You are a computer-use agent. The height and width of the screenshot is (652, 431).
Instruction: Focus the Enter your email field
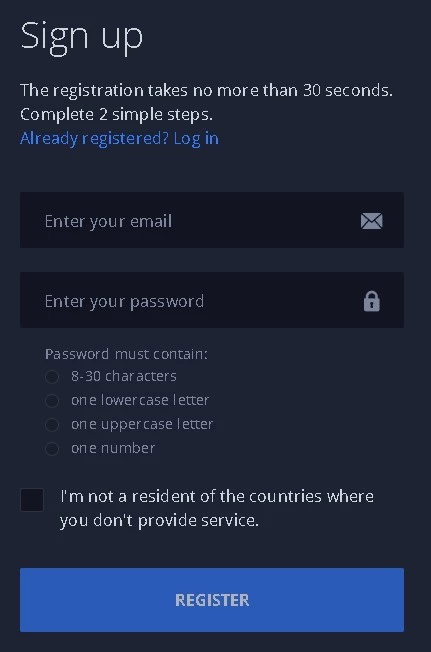212,220
